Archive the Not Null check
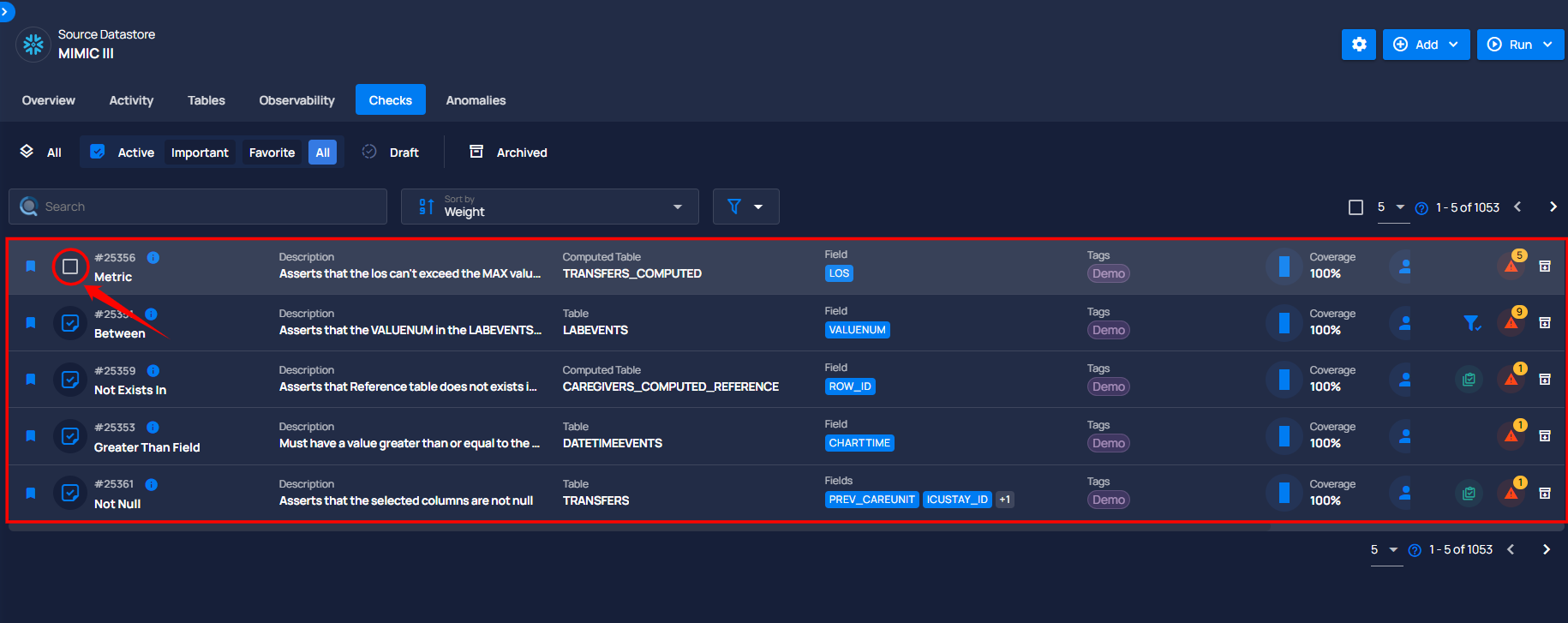 [x=1545, y=494]
